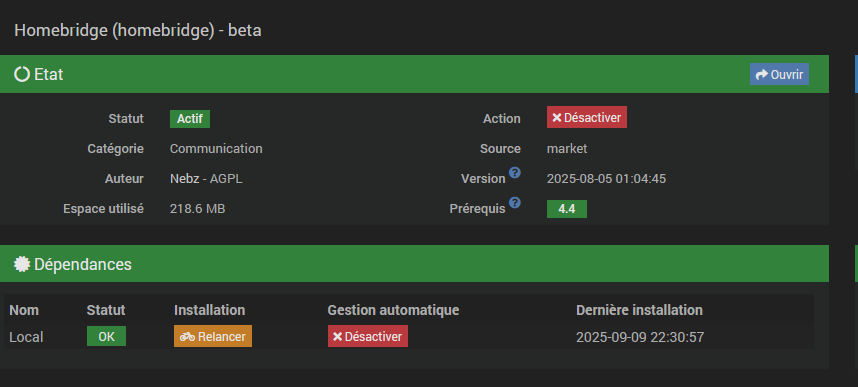Click the Nebz author link
The width and height of the screenshot is (858, 387).
(x=184, y=179)
